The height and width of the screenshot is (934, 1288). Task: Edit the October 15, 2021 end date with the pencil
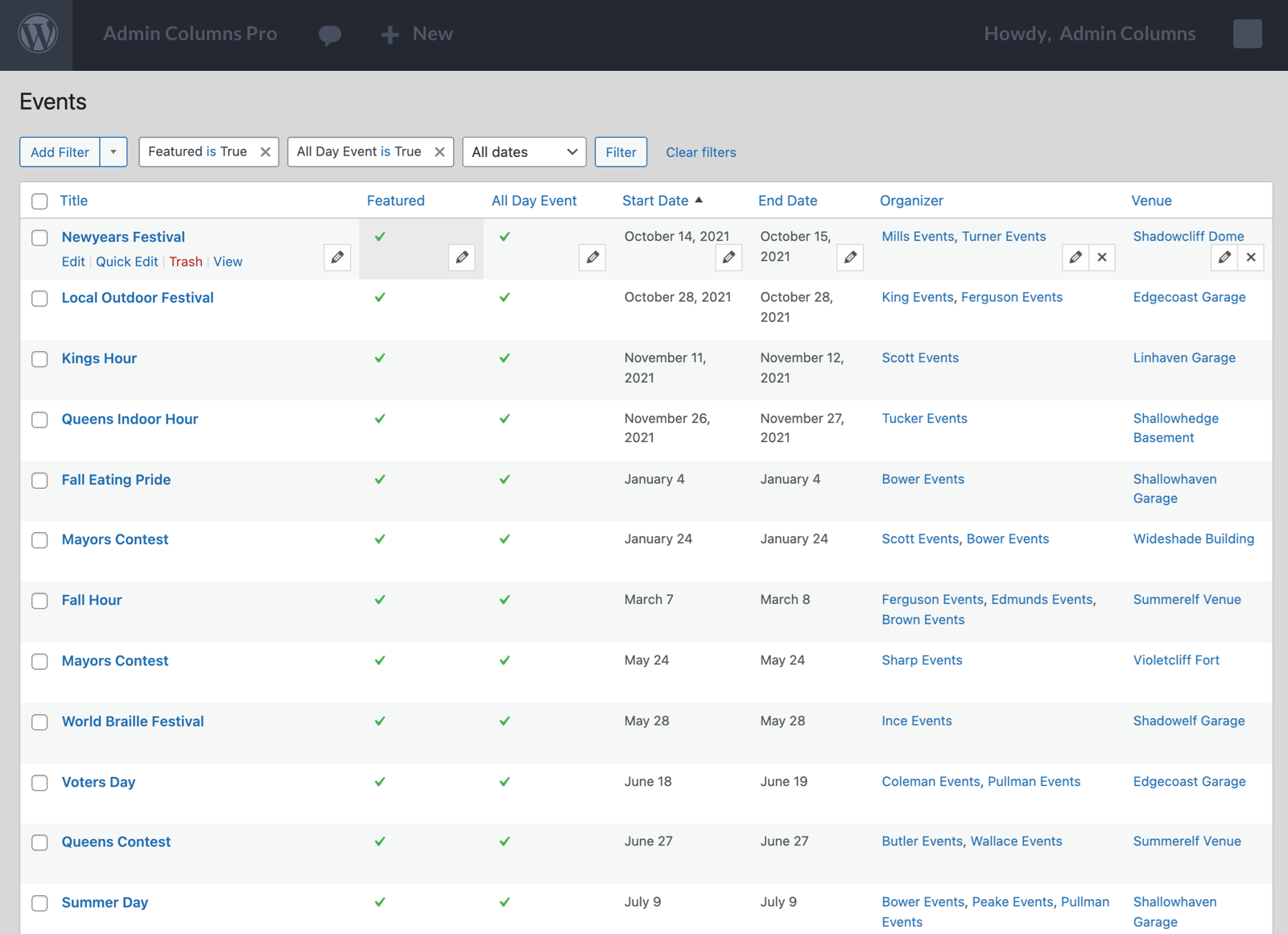click(x=850, y=258)
